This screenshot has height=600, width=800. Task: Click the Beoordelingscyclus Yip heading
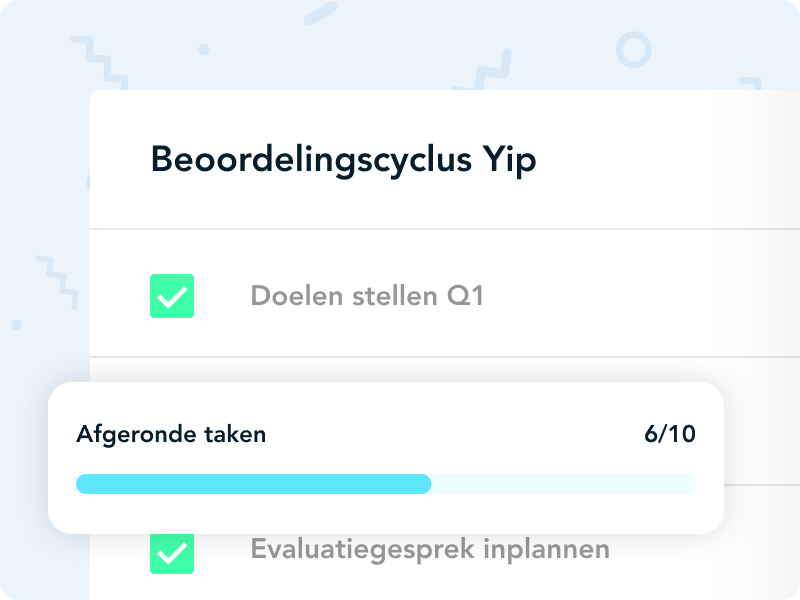(x=343, y=160)
